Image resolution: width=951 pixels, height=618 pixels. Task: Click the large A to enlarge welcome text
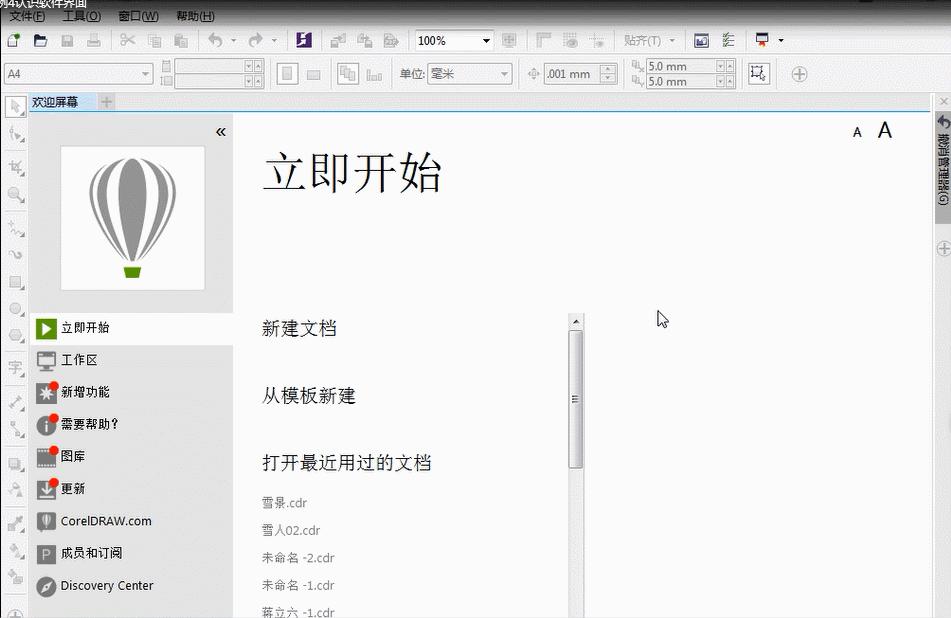[x=884, y=130]
